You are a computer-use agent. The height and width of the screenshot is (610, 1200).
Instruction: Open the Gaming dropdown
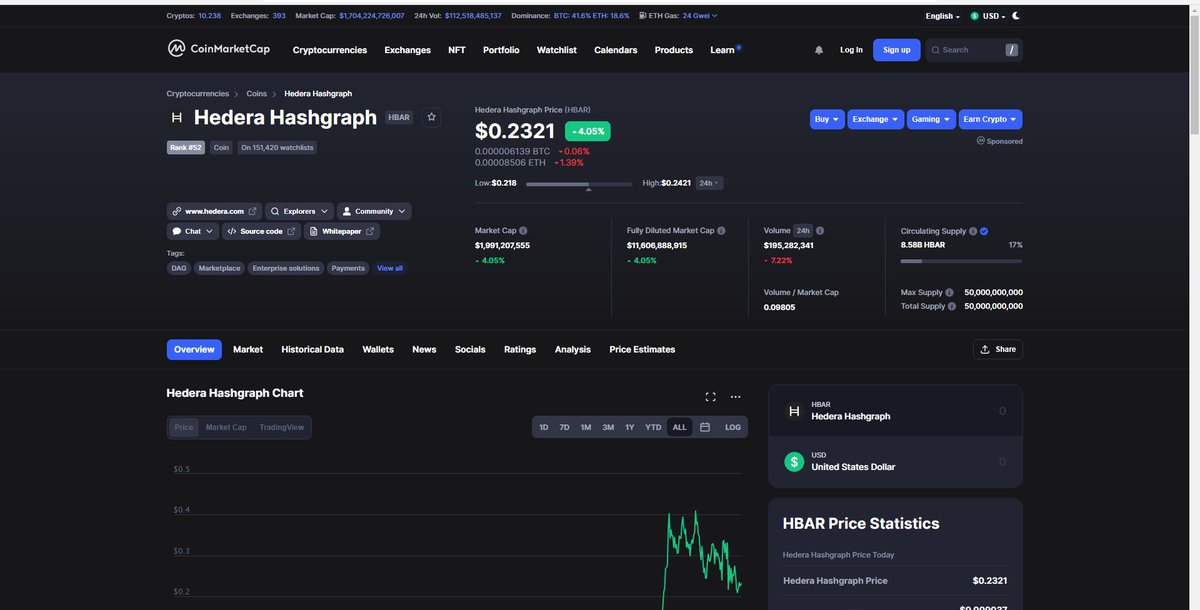[x=931, y=119]
